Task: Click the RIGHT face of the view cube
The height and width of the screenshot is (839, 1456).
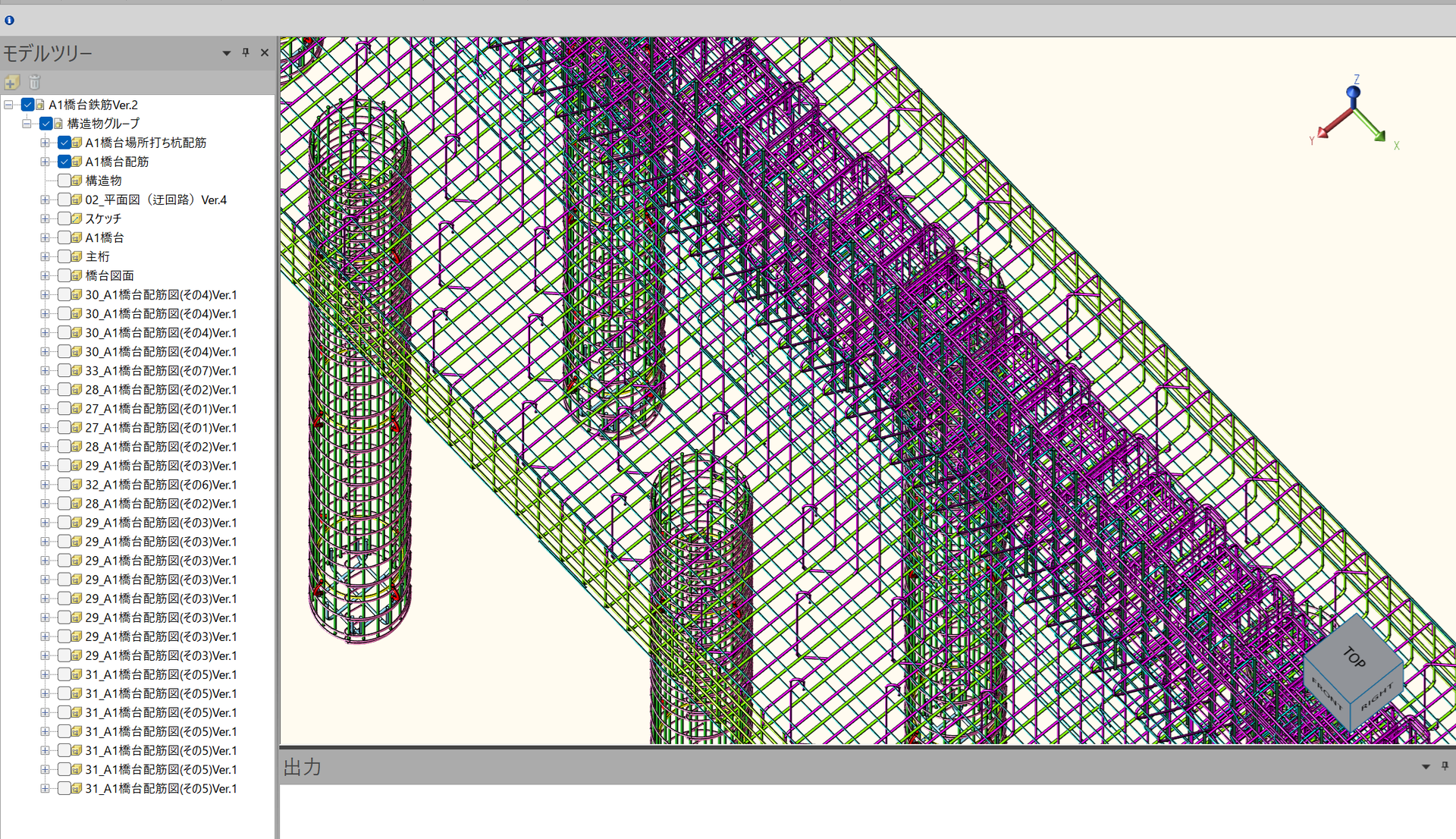Action: (x=1377, y=696)
